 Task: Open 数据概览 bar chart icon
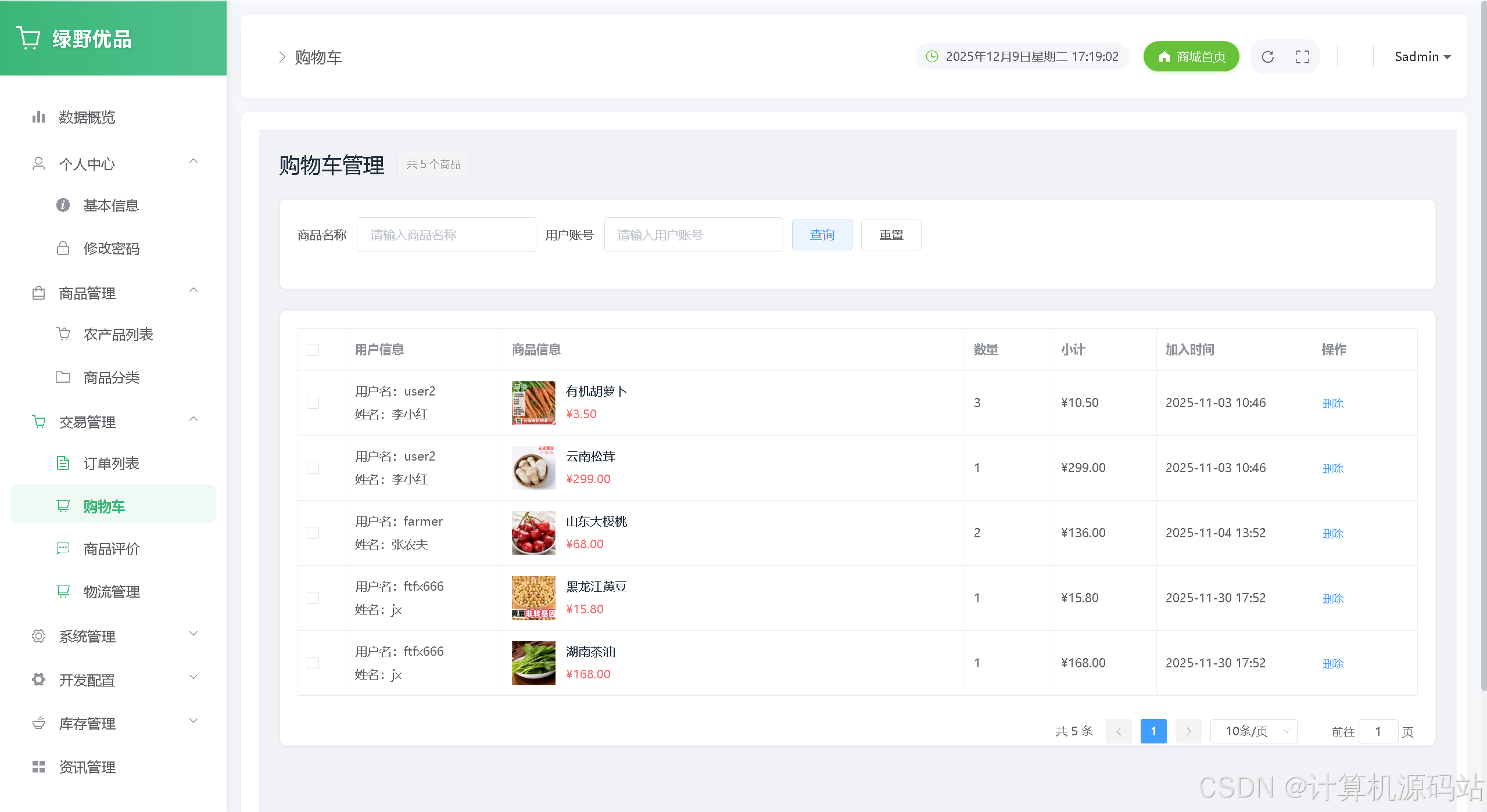pyautogui.click(x=38, y=117)
